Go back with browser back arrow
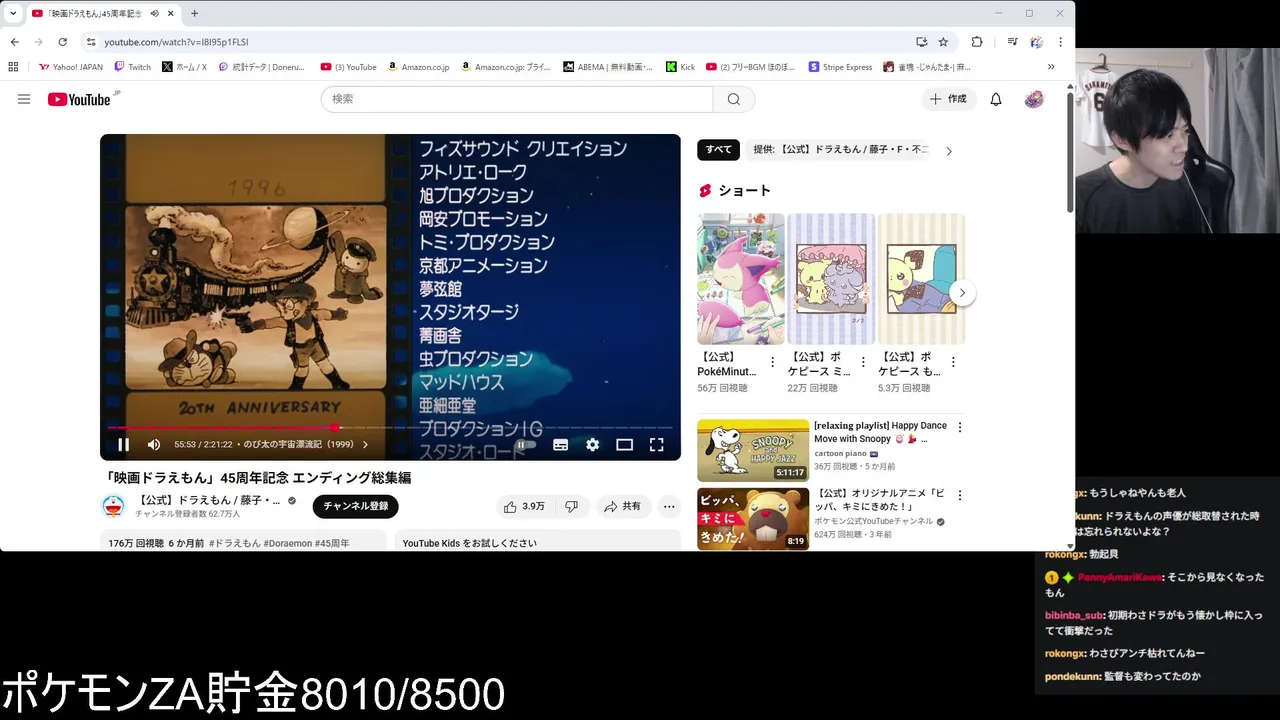1280x720 pixels. click(14, 42)
